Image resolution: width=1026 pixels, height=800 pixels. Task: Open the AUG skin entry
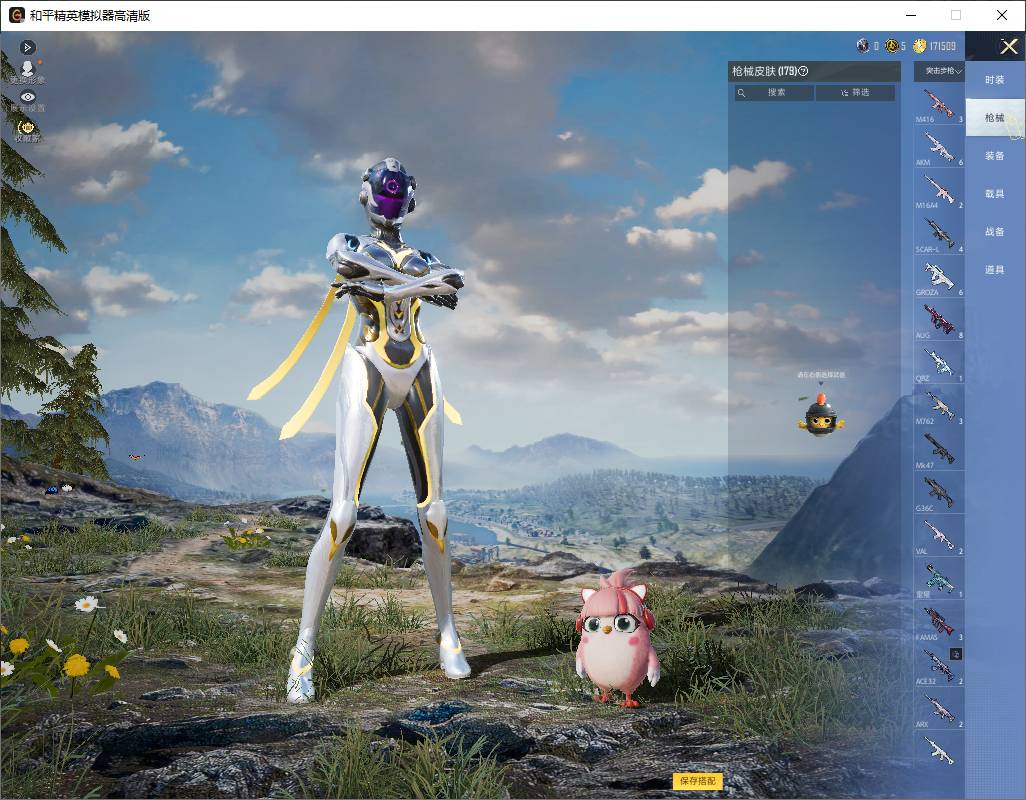click(939, 321)
